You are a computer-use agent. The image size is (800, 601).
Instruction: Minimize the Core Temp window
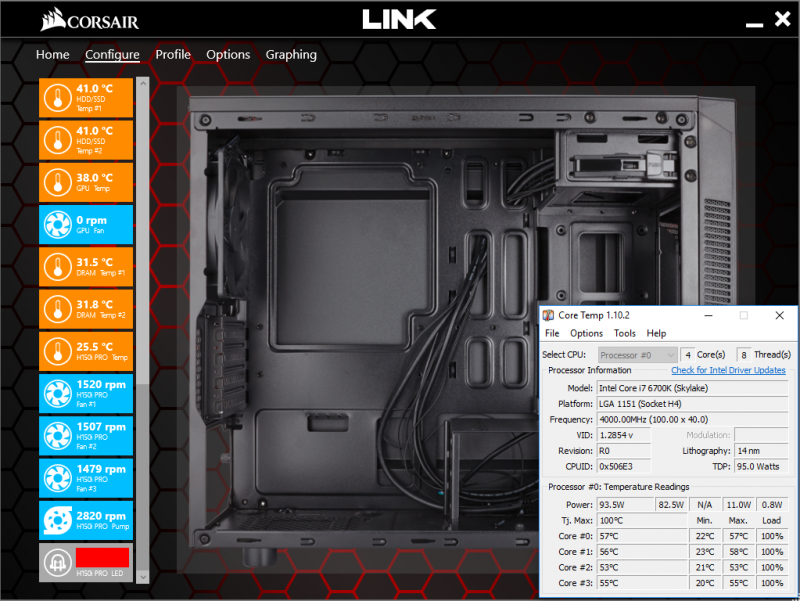coord(708,315)
